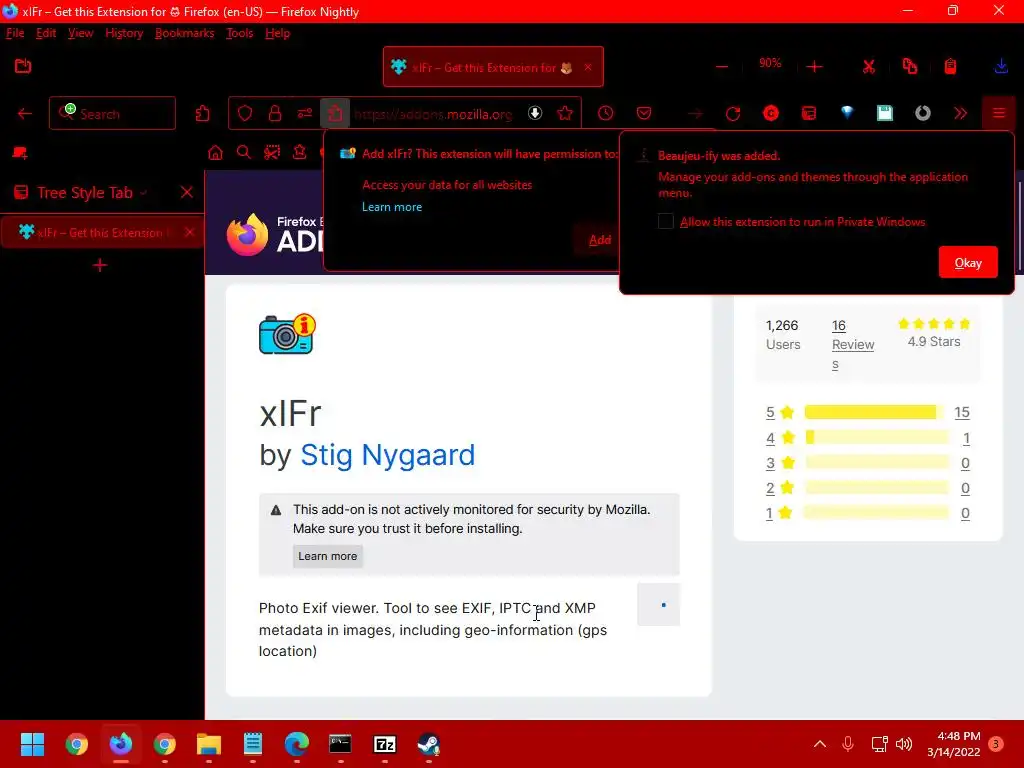Click the tracking protection shield icon

pyautogui.click(x=245, y=114)
